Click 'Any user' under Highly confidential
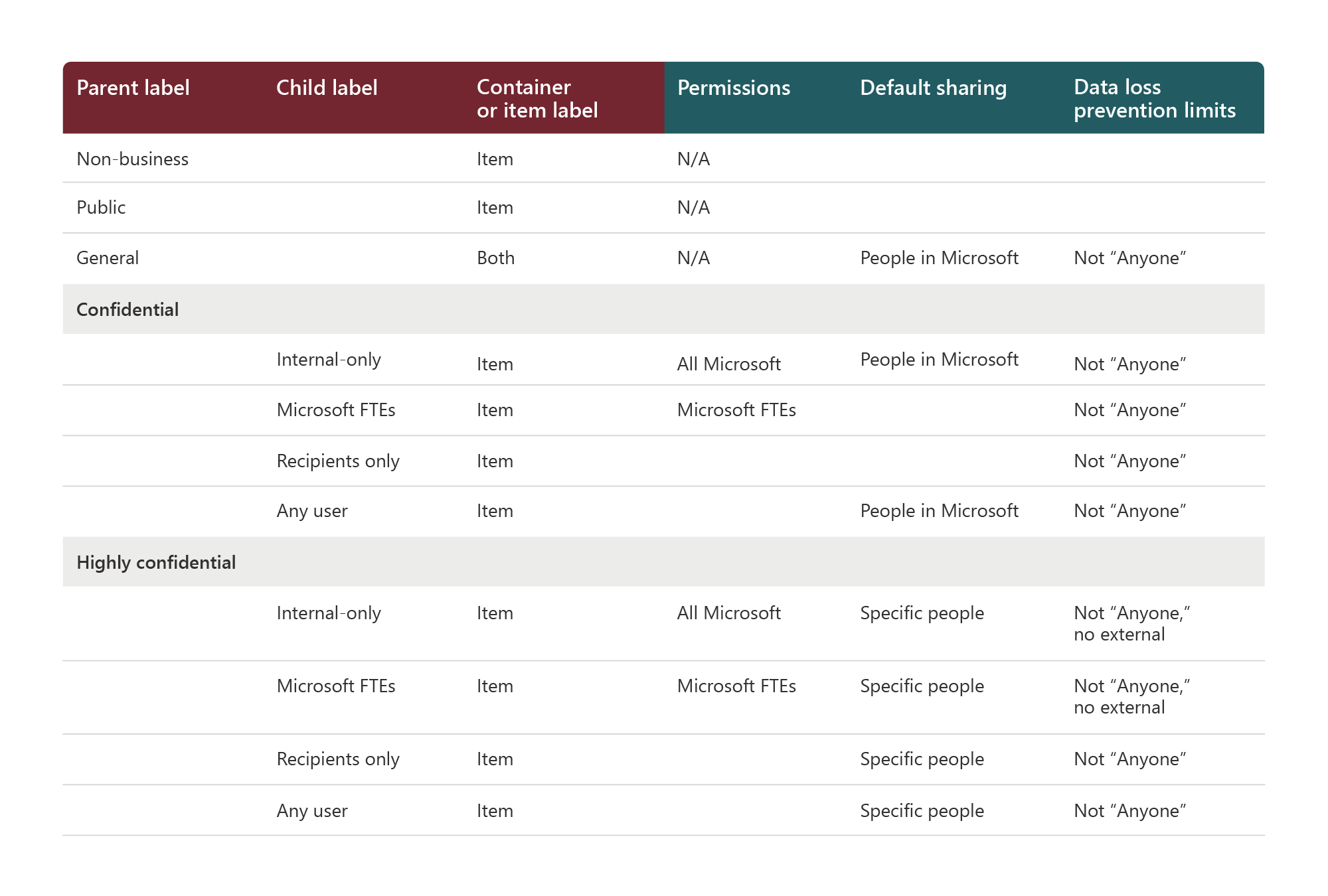The height and width of the screenshot is (896, 1328). [312, 811]
